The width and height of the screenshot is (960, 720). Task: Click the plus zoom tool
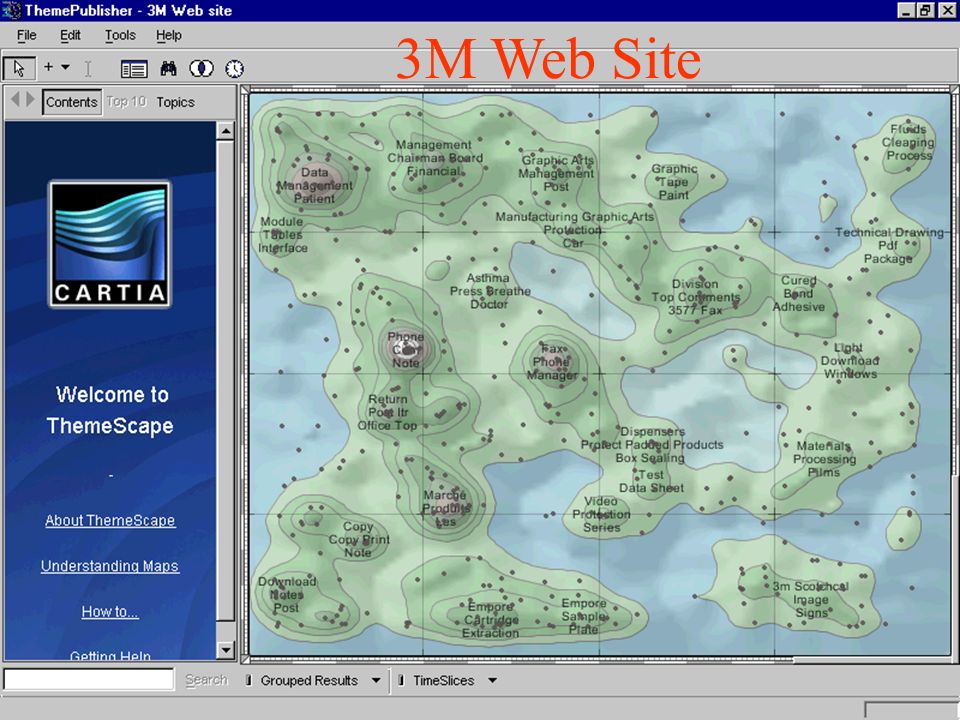point(48,67)
